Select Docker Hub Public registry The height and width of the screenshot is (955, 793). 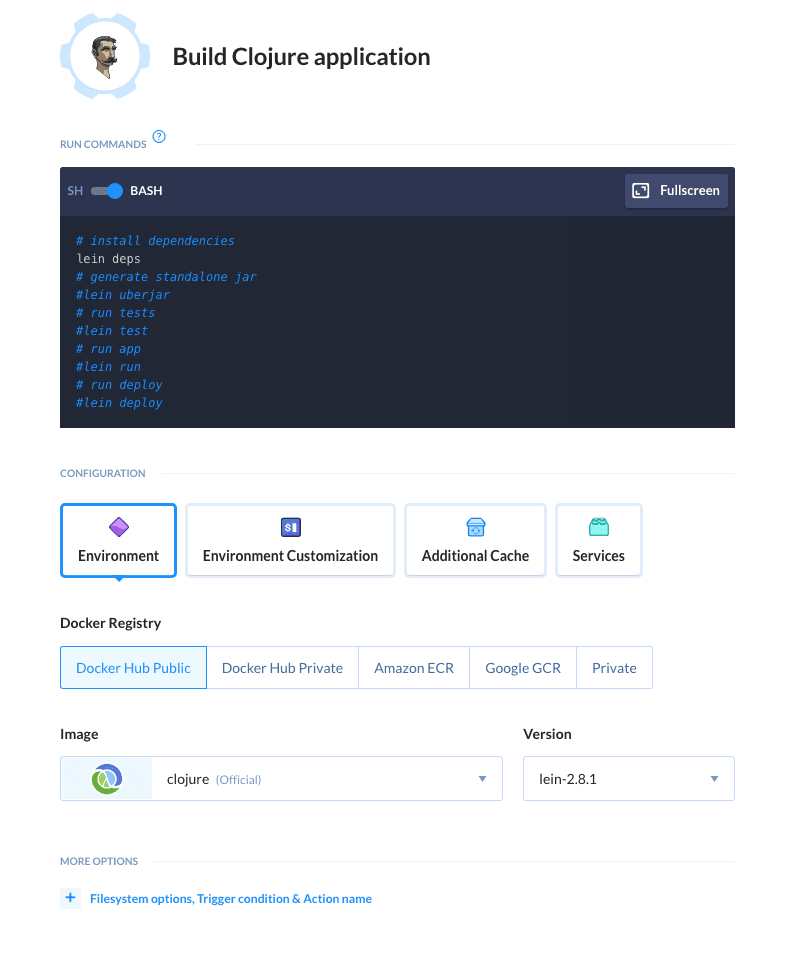tap(133, 668)
